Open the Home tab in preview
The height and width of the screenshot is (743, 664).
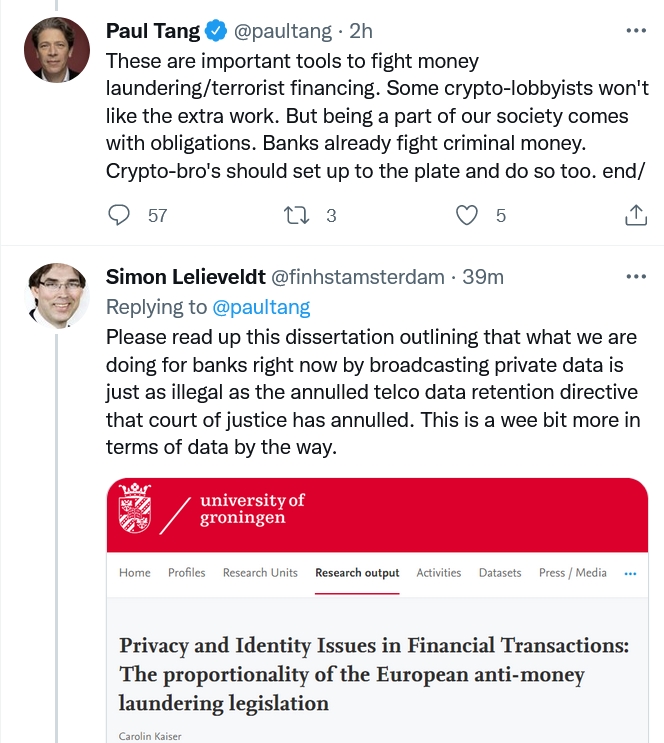click(x=135, y=573)
